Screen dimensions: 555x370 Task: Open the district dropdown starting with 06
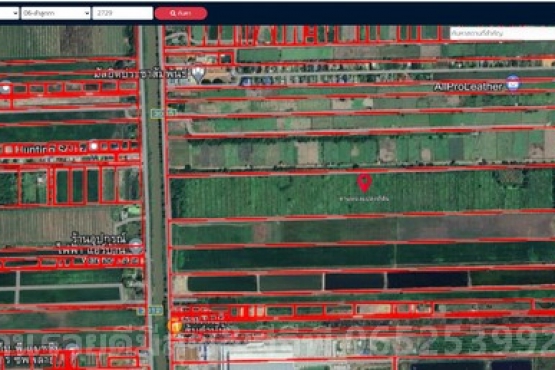[56, 13]
